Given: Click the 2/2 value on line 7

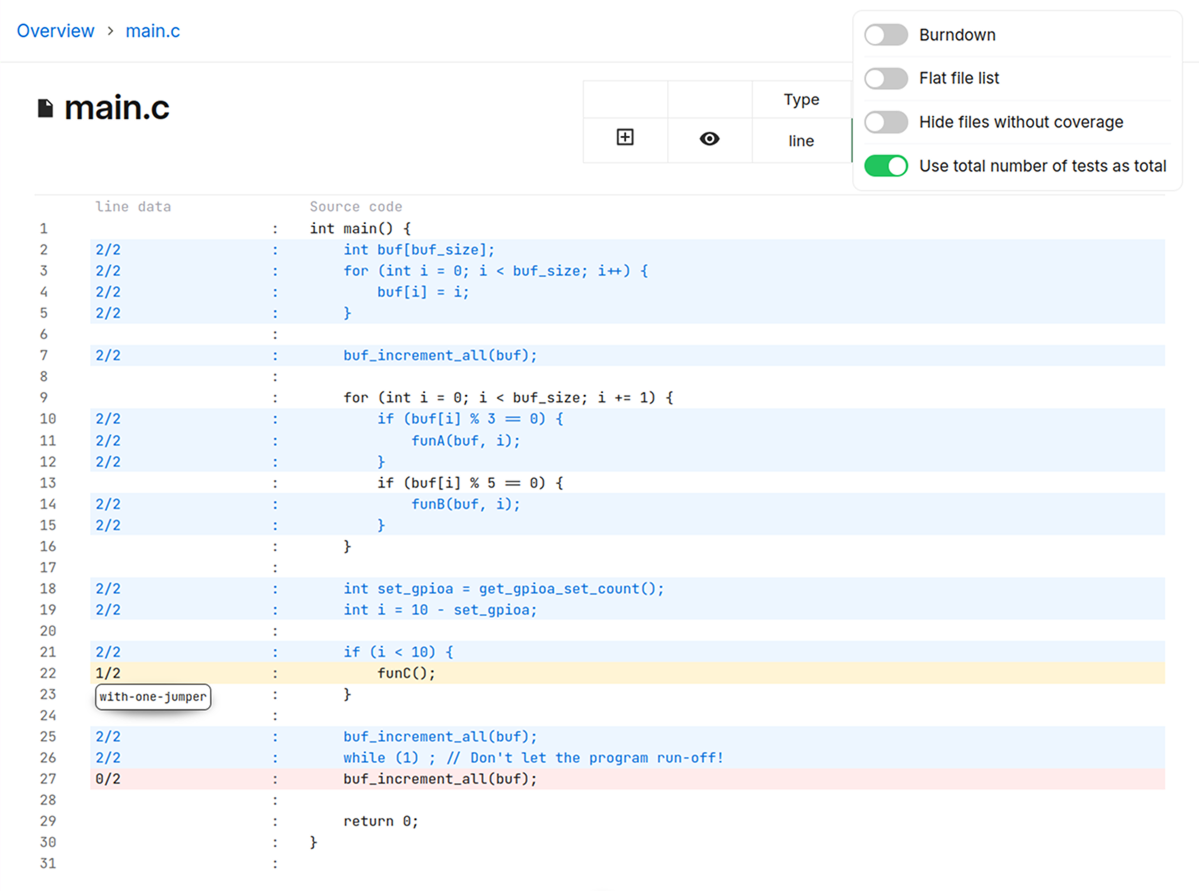Looking at the screenshot, I should [x=108, y=355].
